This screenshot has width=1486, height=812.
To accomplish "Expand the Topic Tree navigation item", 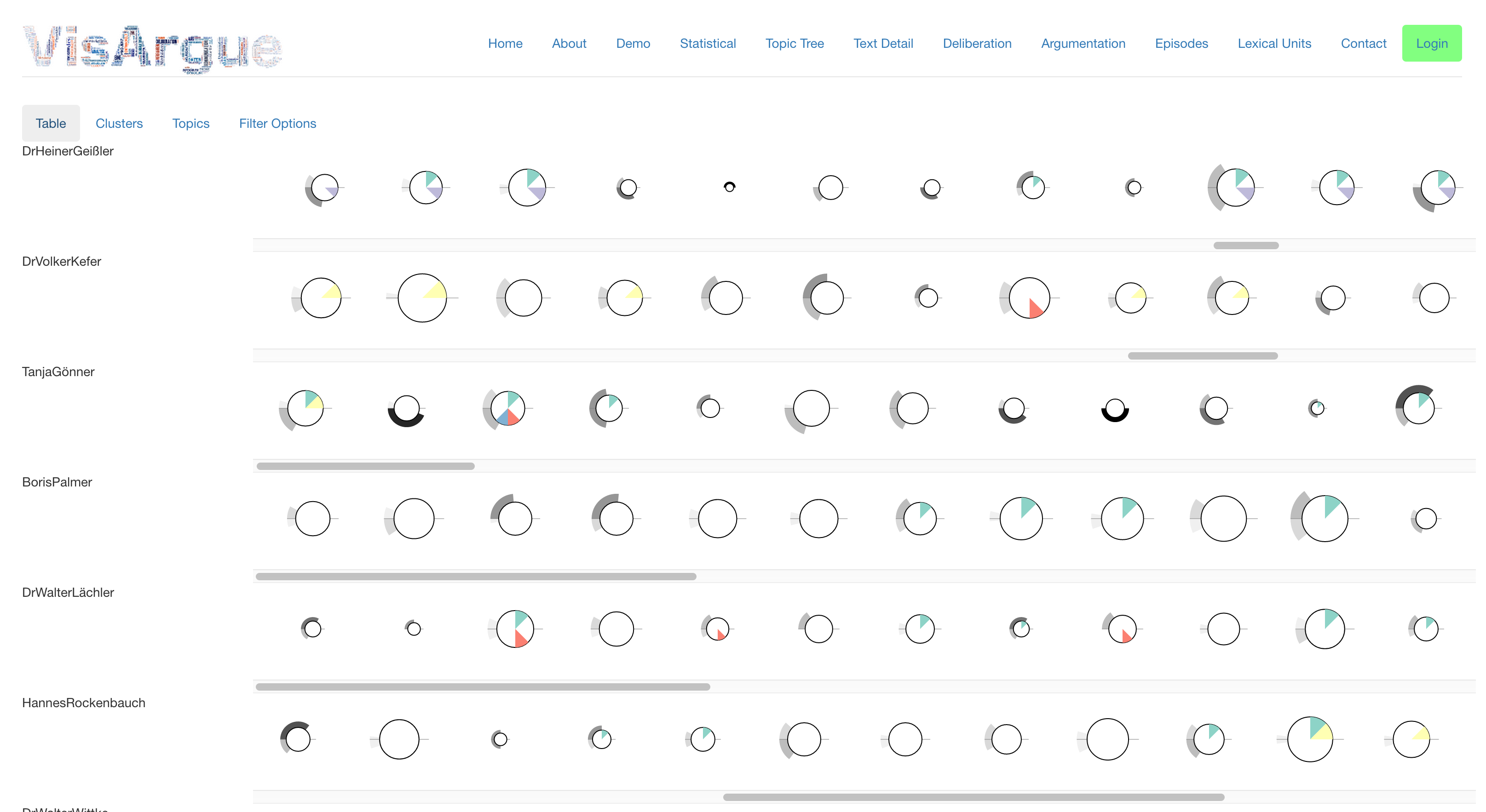I will (795, 43).
